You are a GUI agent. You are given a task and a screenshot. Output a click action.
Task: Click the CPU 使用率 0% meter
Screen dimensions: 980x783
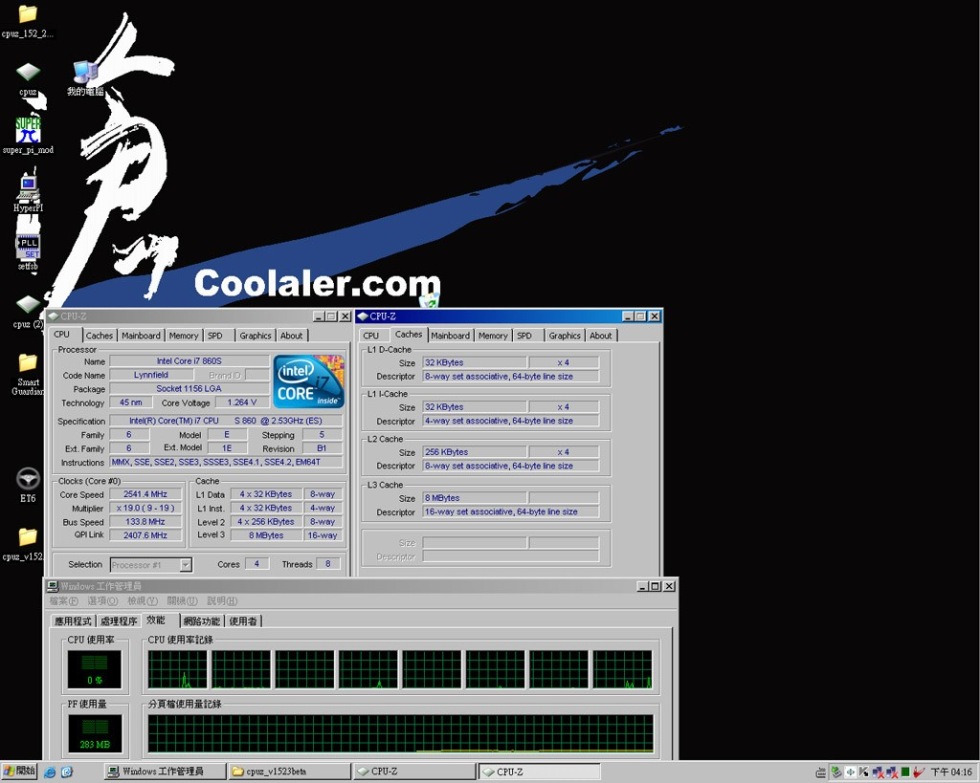(94, 669)
